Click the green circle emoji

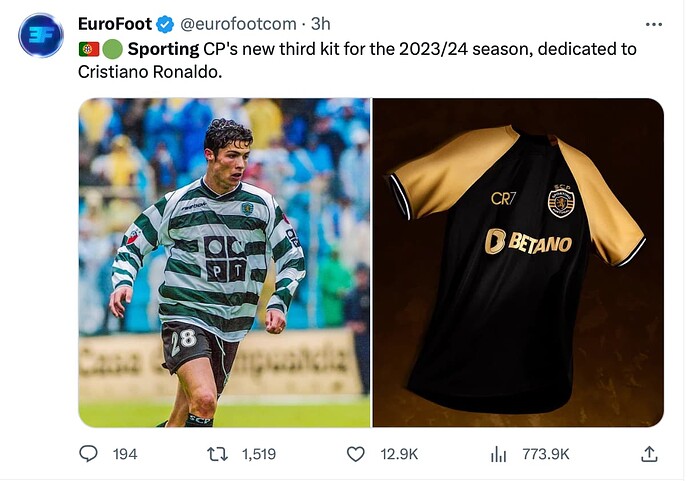[113, 49]
